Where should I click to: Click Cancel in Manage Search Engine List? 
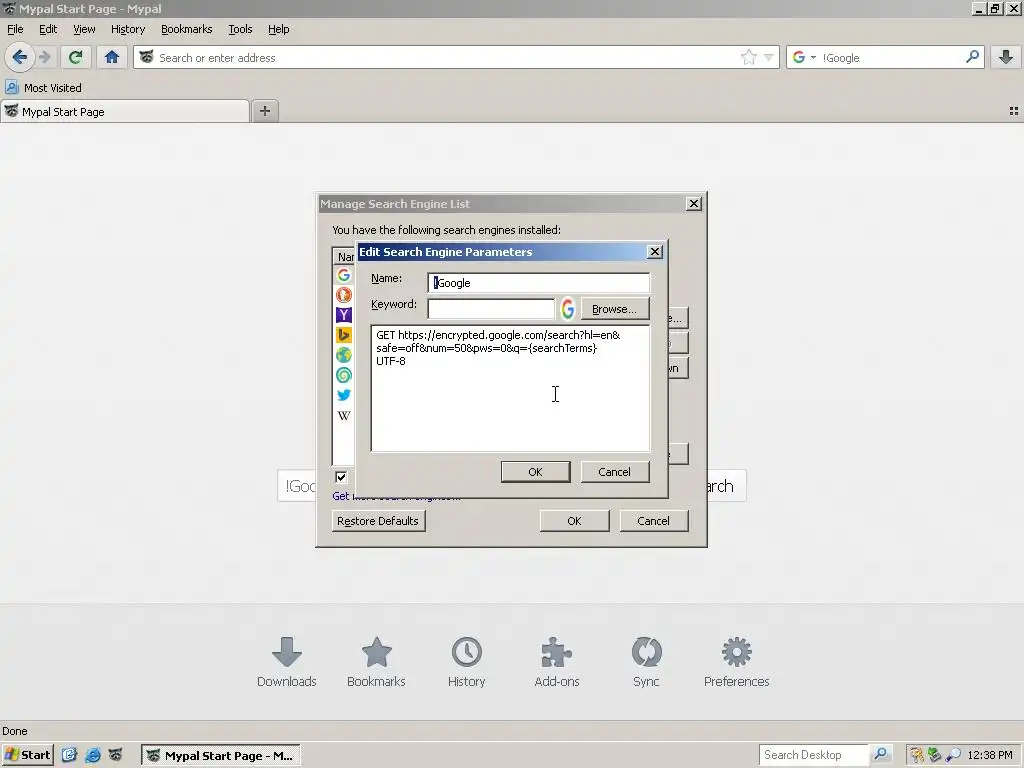click(653, 520)
